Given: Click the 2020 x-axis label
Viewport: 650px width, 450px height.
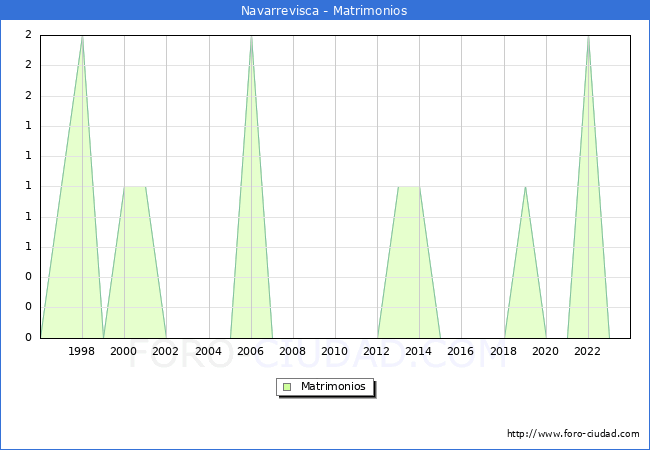Looking at the screenshot, I should [546, 351].
